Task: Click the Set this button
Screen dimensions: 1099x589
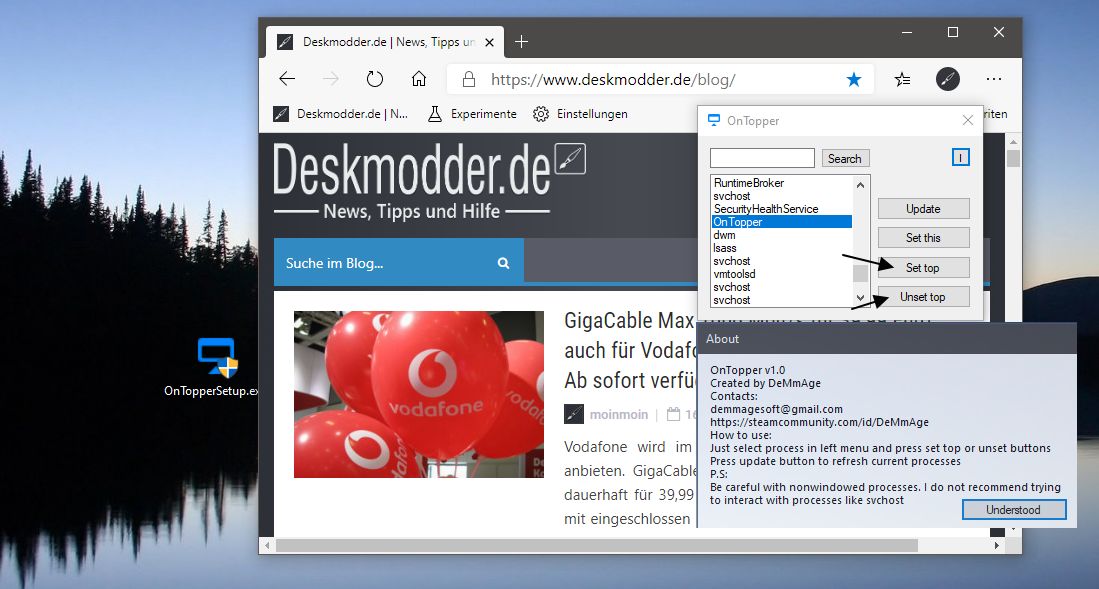Action: 924,238
